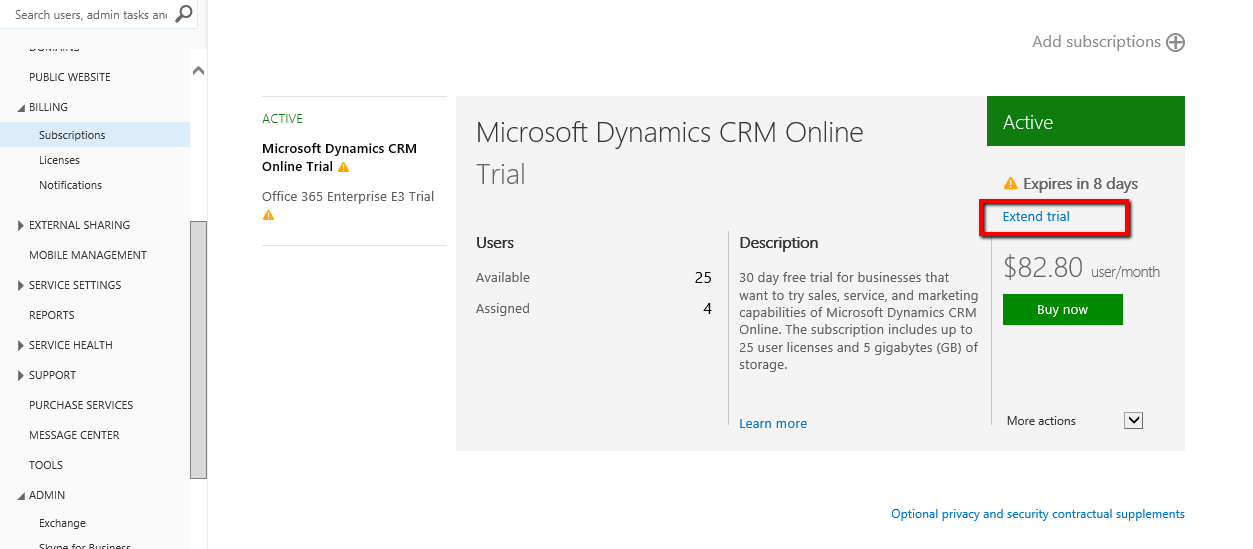This screenshot has height=549, width=1253.
Task: Expand the External Sharing section
Action: pyautogui.click(x=22, y=225)
